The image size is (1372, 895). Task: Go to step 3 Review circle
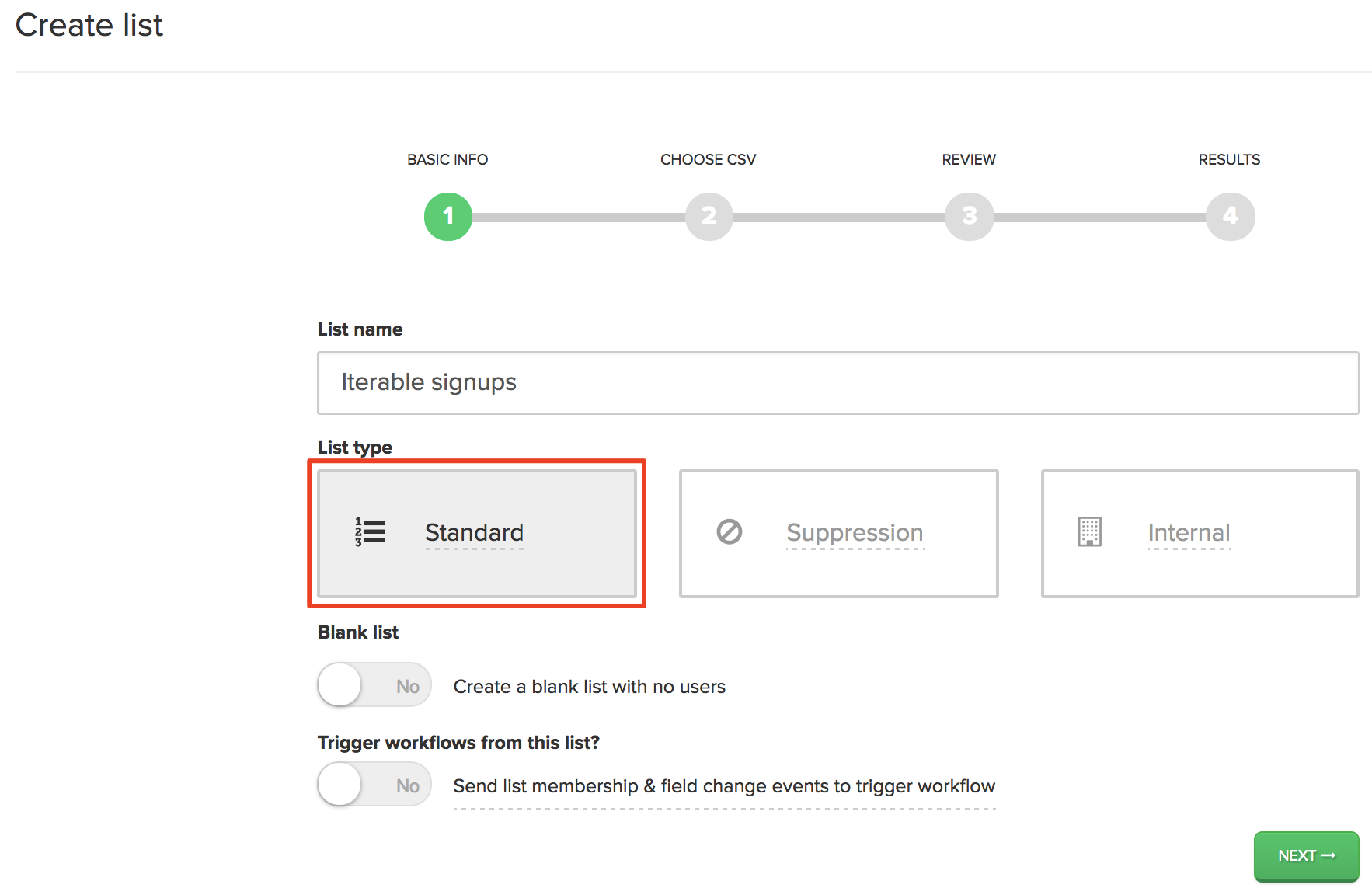click(969, 216)
